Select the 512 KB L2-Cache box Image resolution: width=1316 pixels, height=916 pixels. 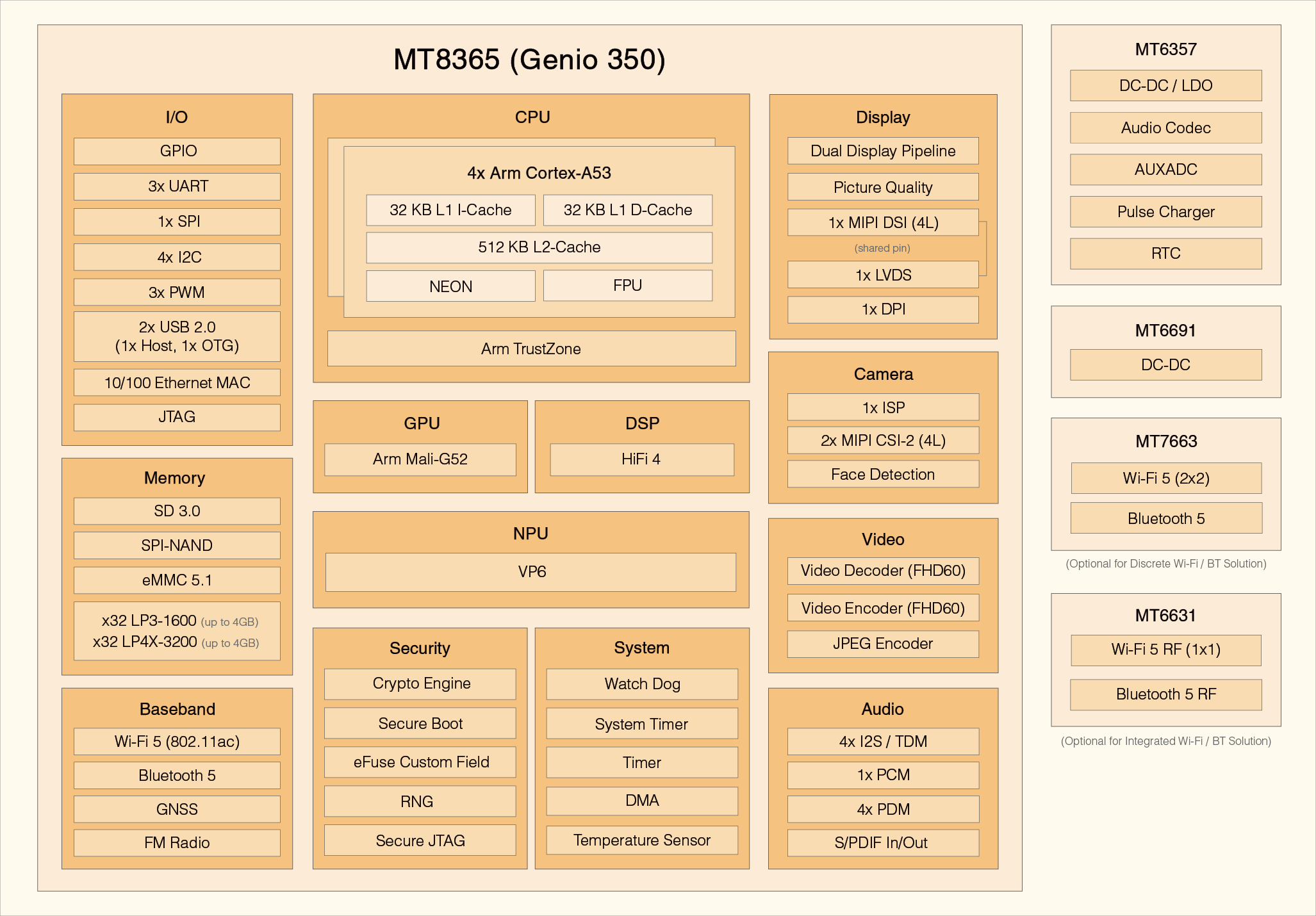[x=539, y=247]
